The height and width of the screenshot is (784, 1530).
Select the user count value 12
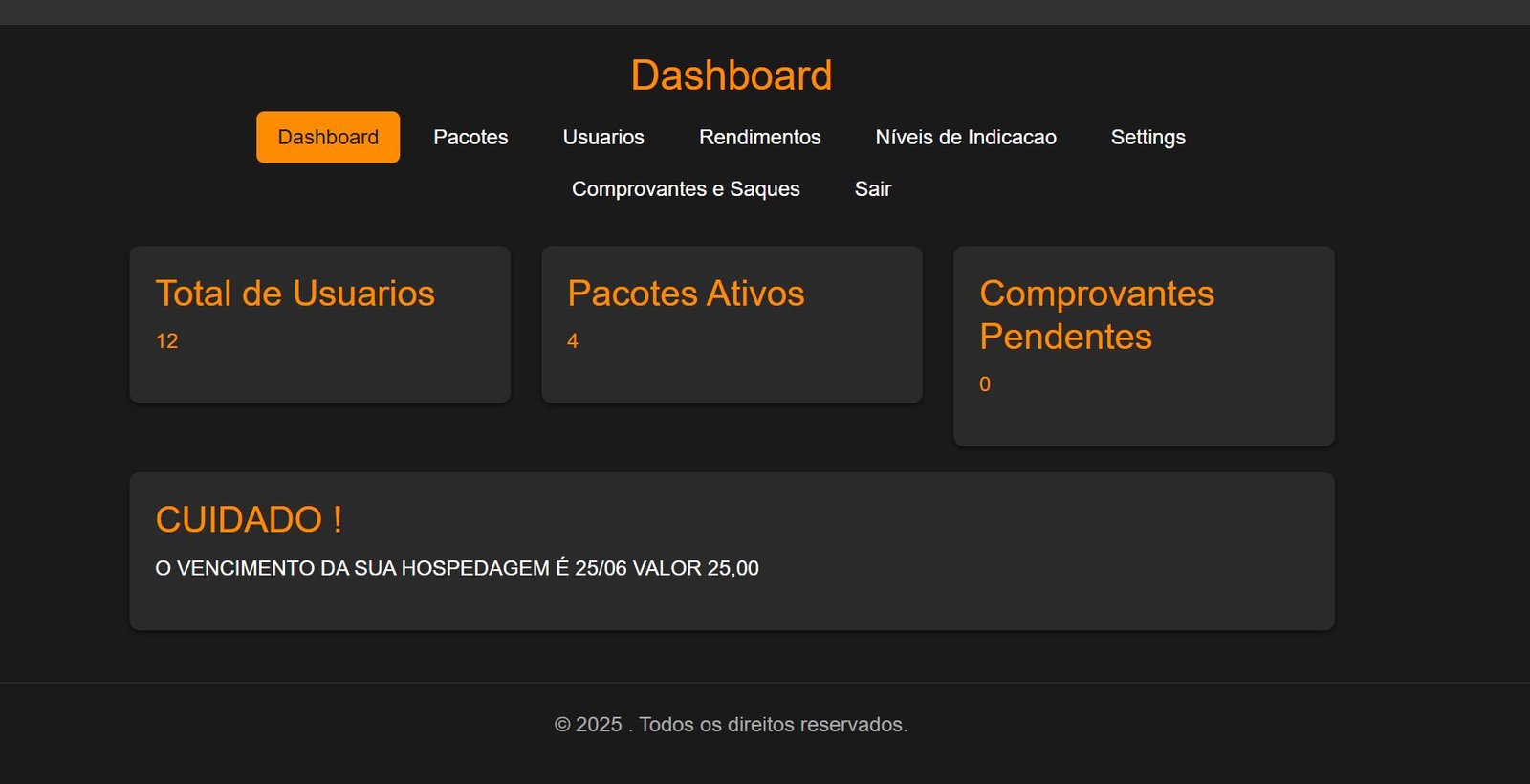[x=166, y=341]
